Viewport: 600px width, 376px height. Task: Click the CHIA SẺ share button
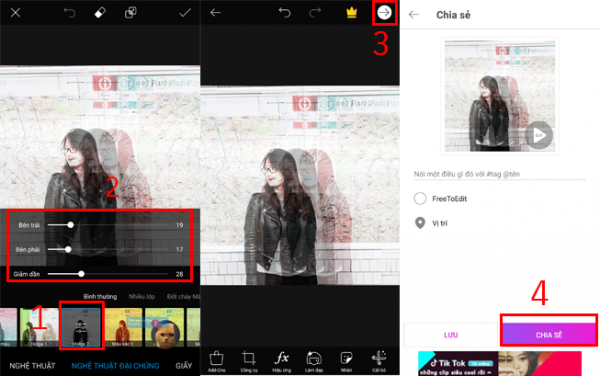click(x=549, y=335)
